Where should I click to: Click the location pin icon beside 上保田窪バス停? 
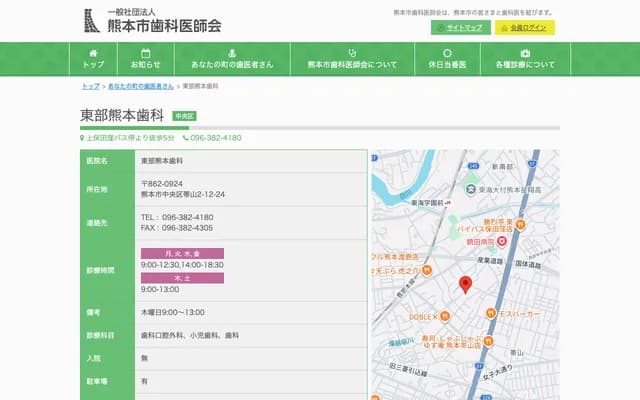pos(82,138)
